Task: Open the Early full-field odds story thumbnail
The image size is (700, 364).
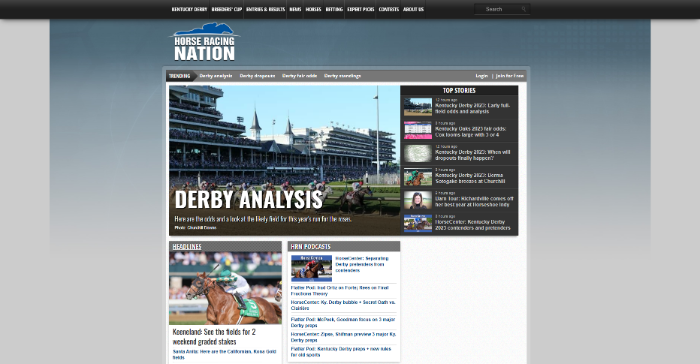Action: pyautogui.click(x=418, y=107)
